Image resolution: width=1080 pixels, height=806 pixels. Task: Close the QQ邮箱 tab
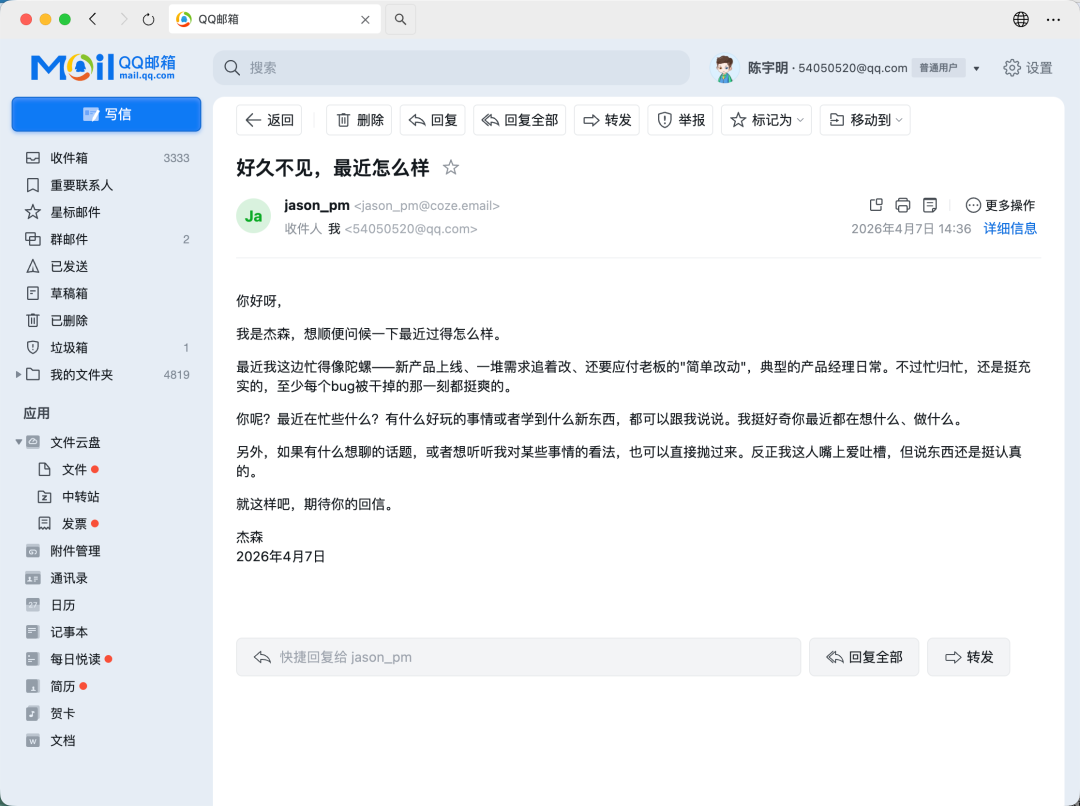coord(365,20)
